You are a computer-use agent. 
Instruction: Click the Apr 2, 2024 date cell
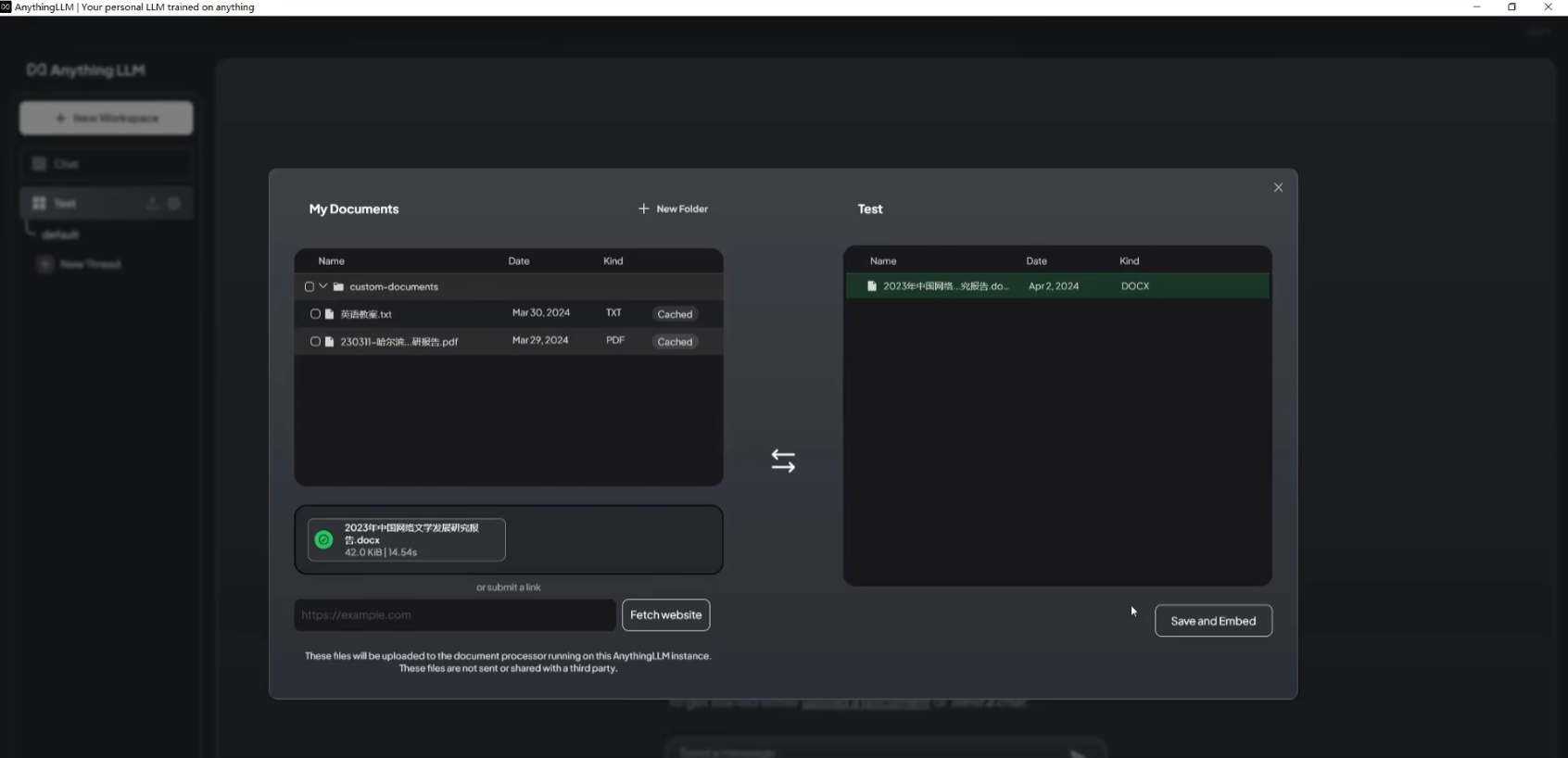click(1054, 286)
